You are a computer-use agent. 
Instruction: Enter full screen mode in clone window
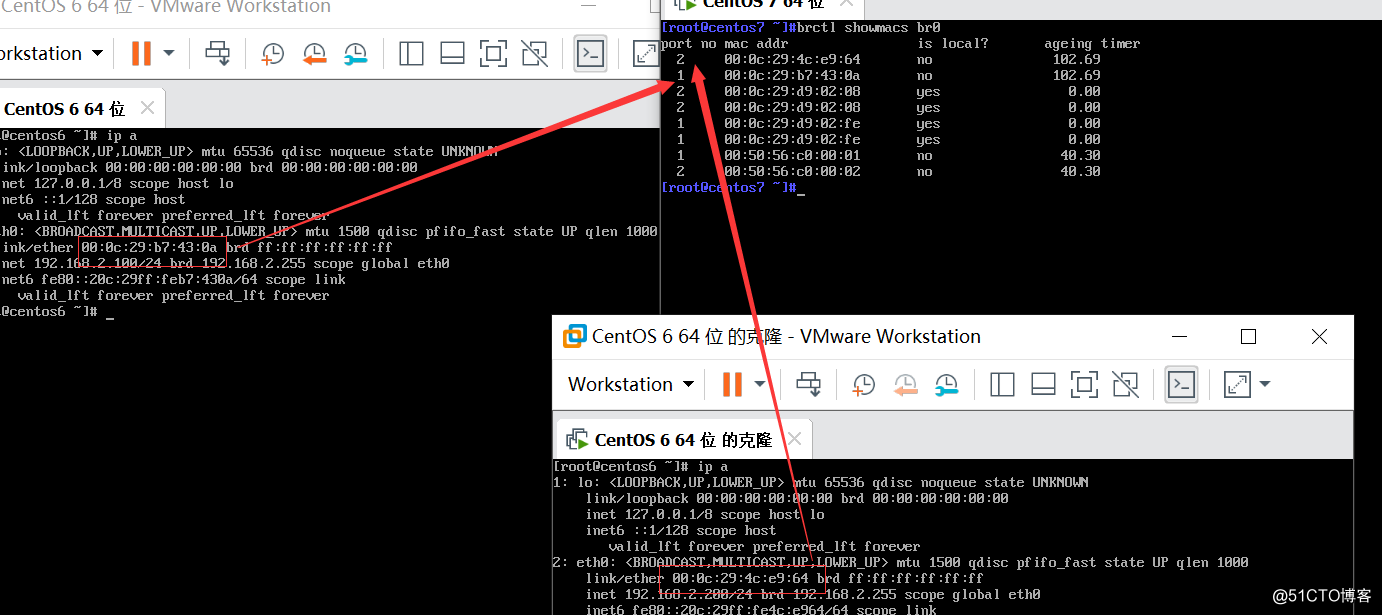click(1084, 384)
